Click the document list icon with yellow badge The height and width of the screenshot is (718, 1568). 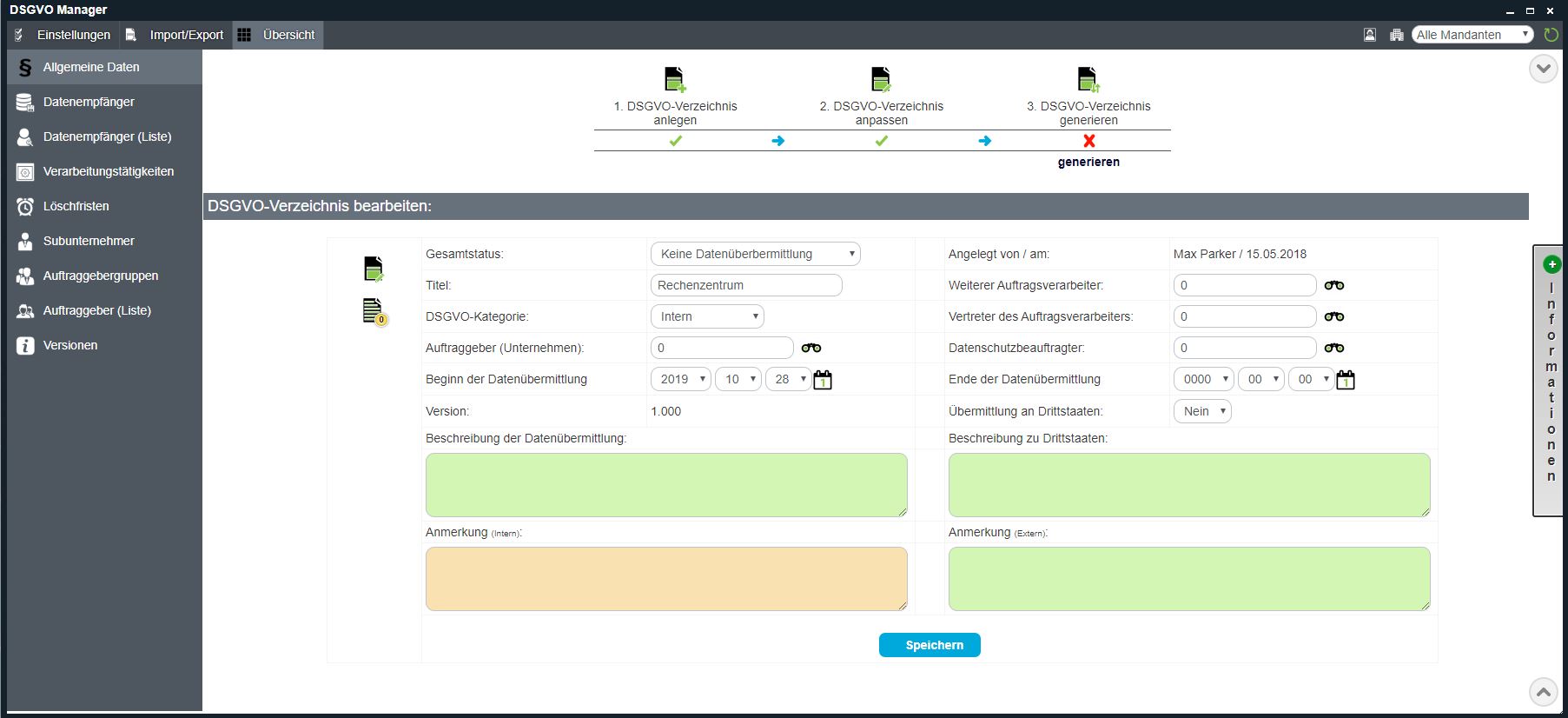click(x=374, y=311)
